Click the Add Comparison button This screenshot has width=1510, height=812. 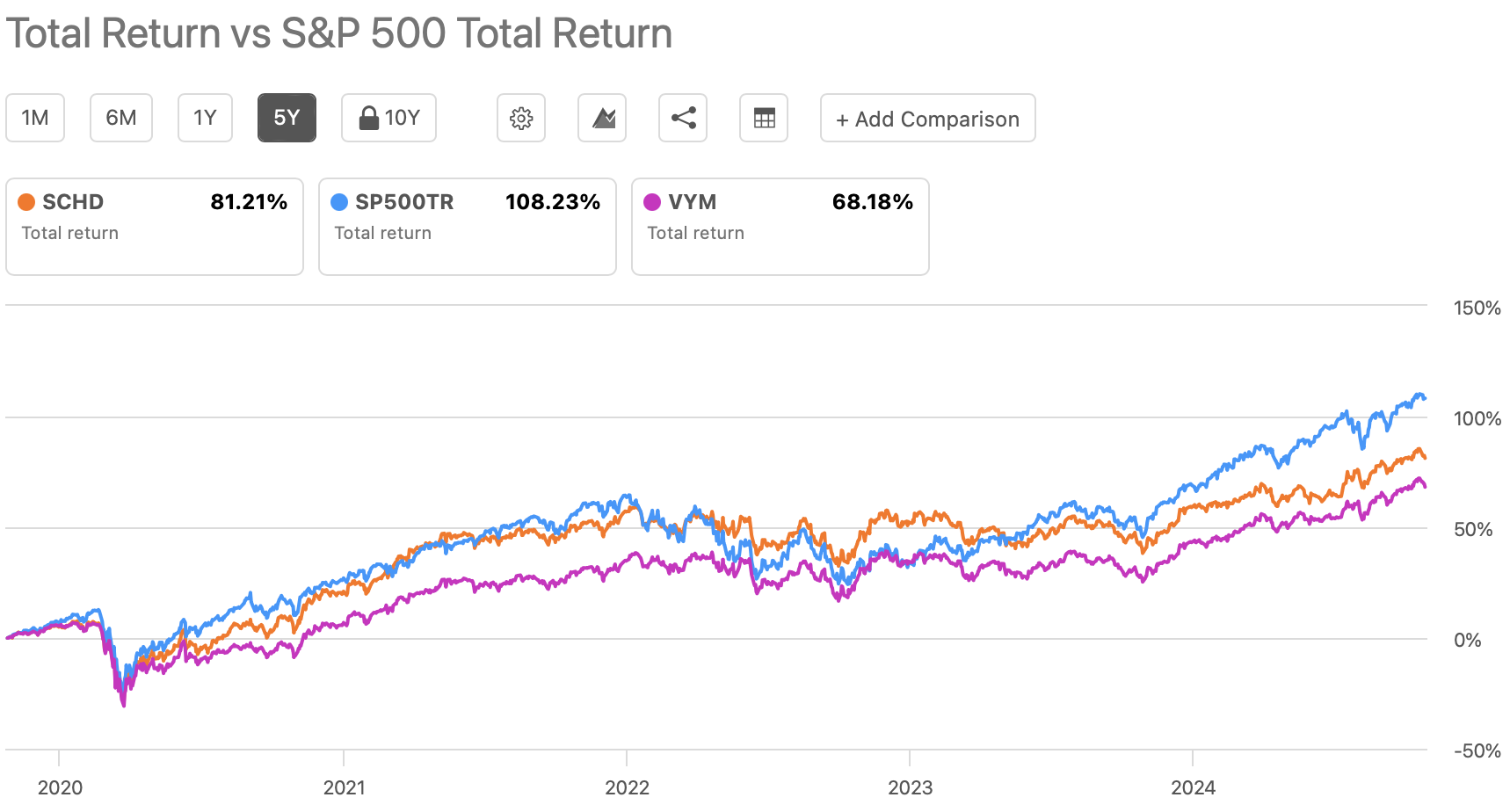tap(927, 119)
